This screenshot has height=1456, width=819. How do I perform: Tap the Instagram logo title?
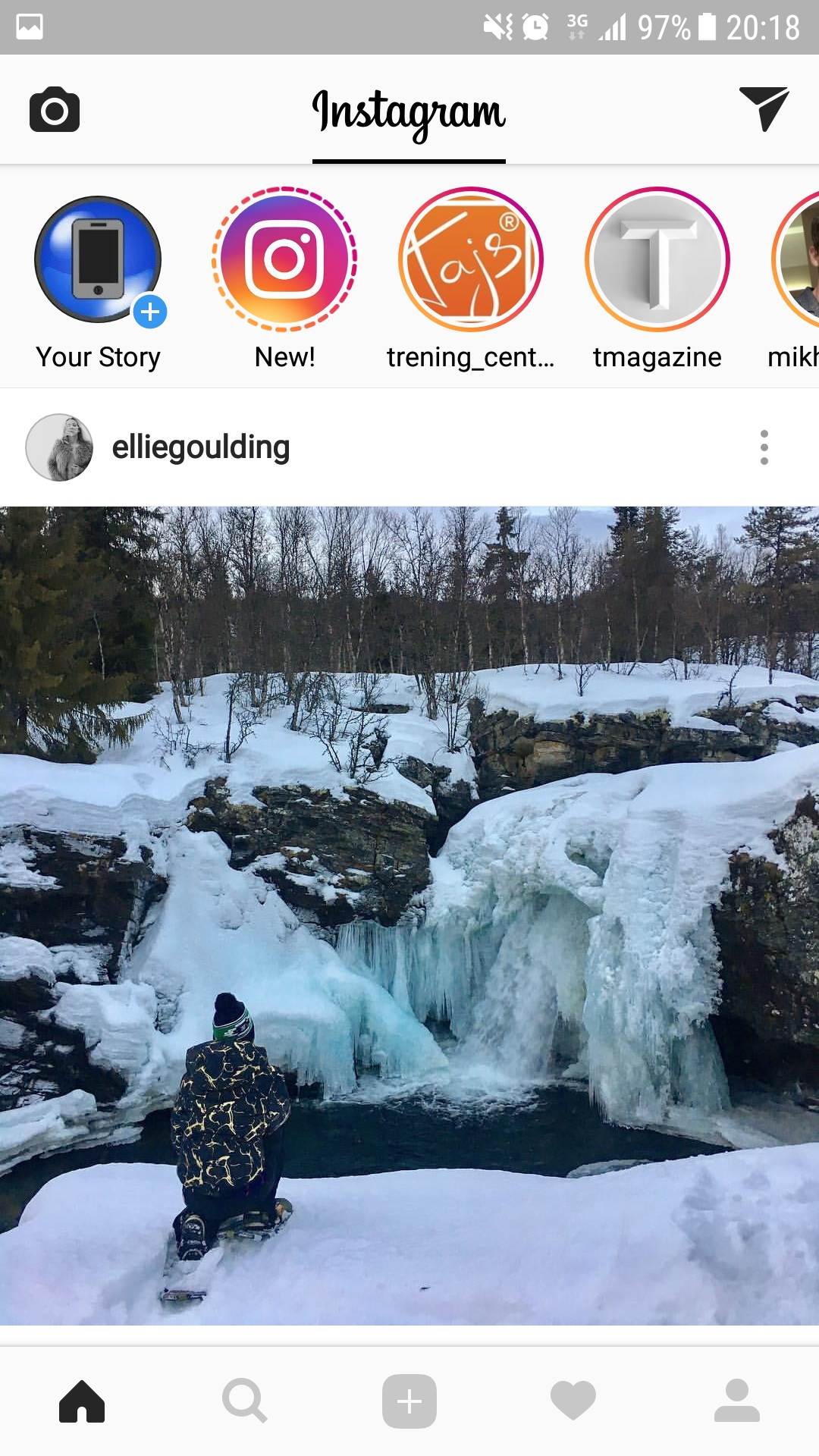(409, 114)
